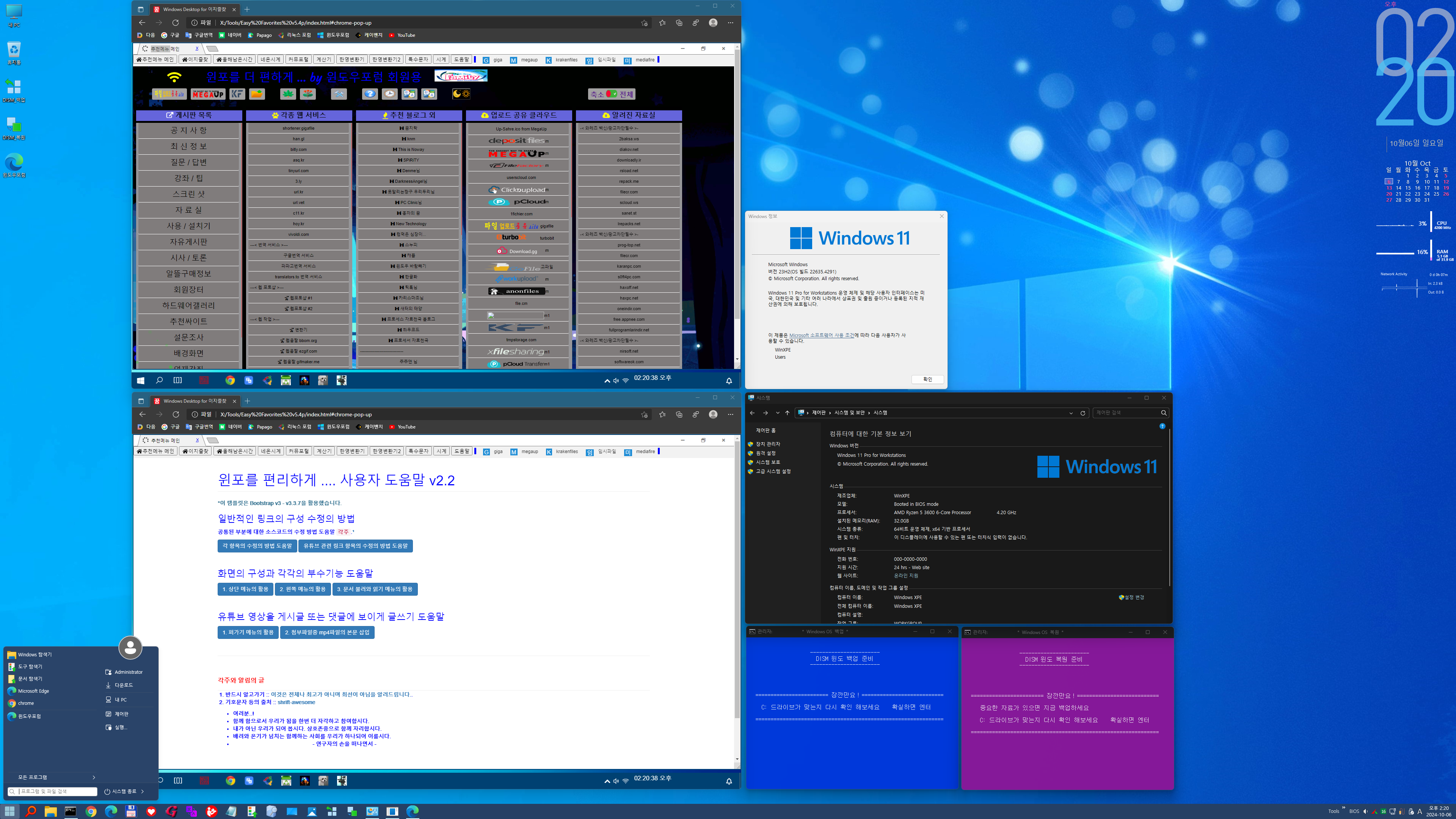This screenshot has height=819, width=1456.
Task: Open a new tab in top Edge window
Action: 247,9
